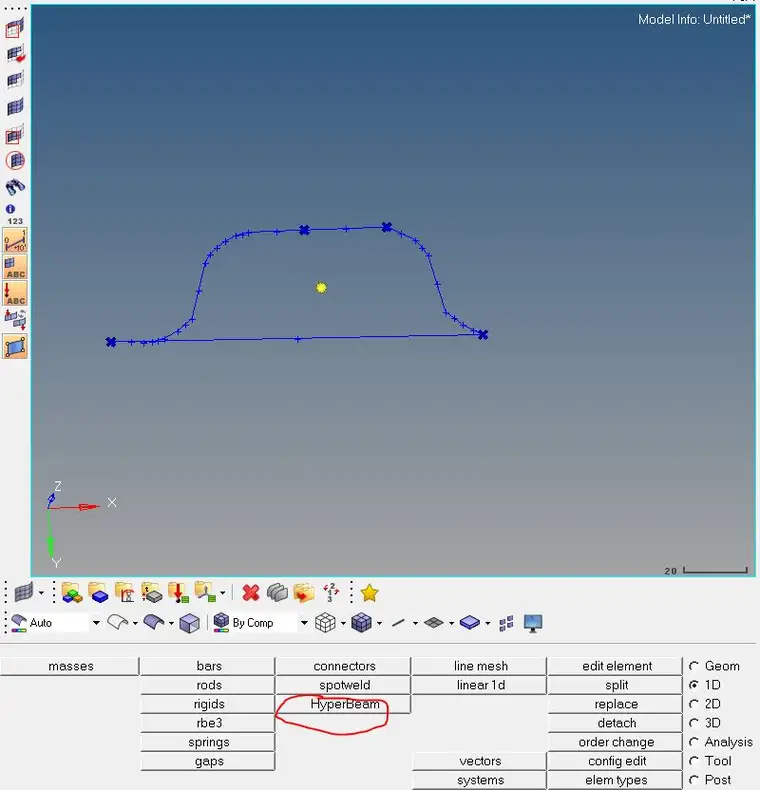The height and width of the screenshot is (790, 760).
Task: Click the load/element swap display icon
Action: point(15,319)
